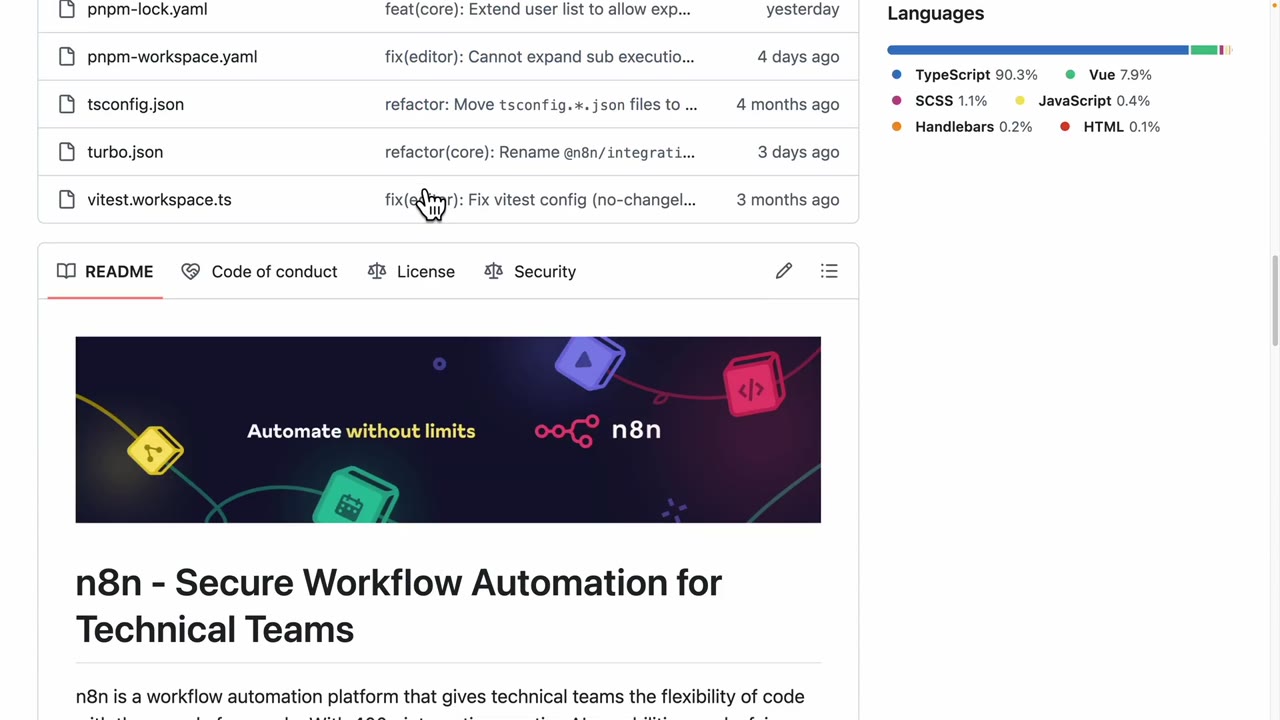
Task: Click blue TypeScript segment of language bar
Action: click(x=1037, y=50)
